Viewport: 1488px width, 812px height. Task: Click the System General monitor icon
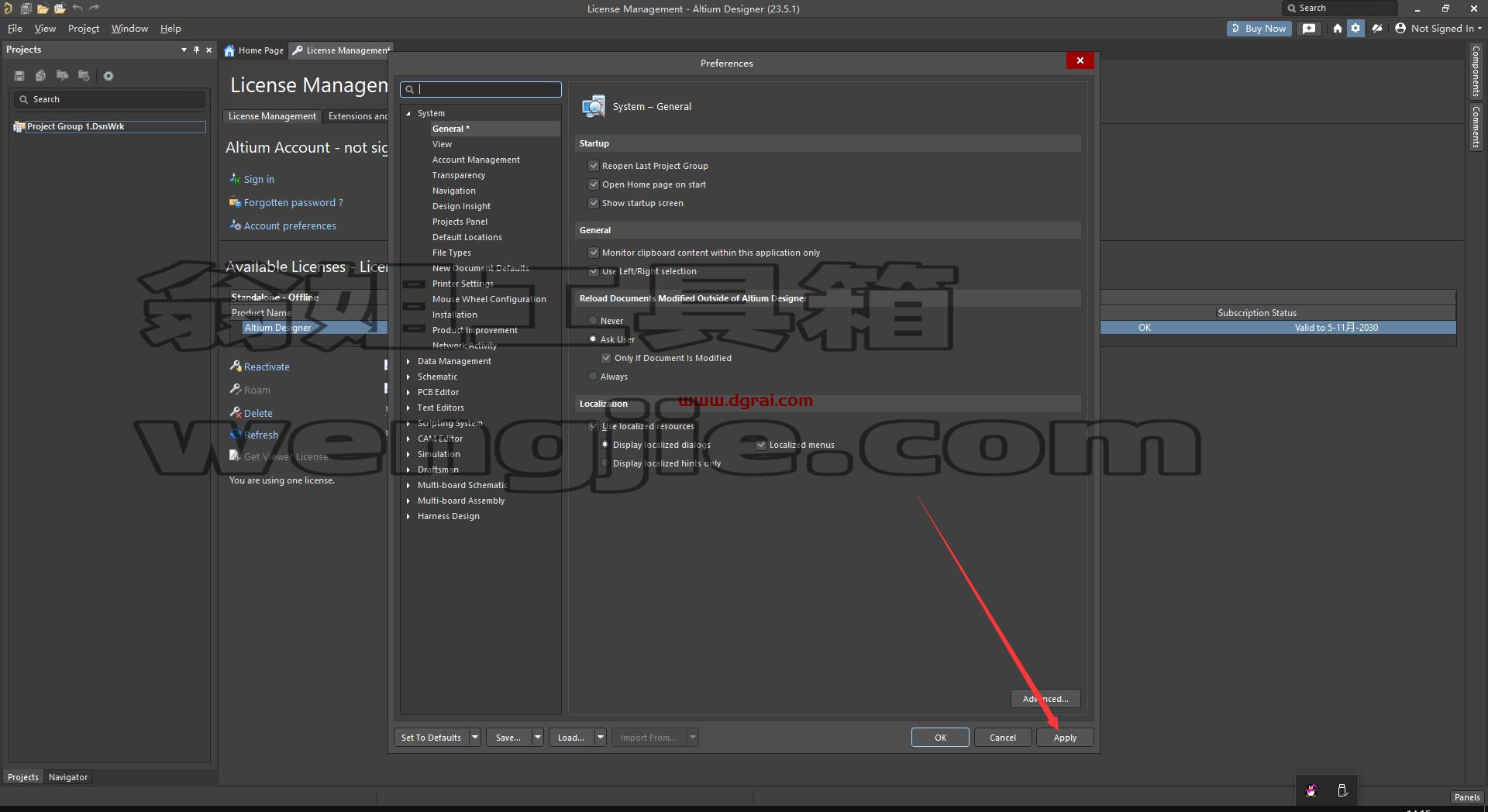(594, 106)
